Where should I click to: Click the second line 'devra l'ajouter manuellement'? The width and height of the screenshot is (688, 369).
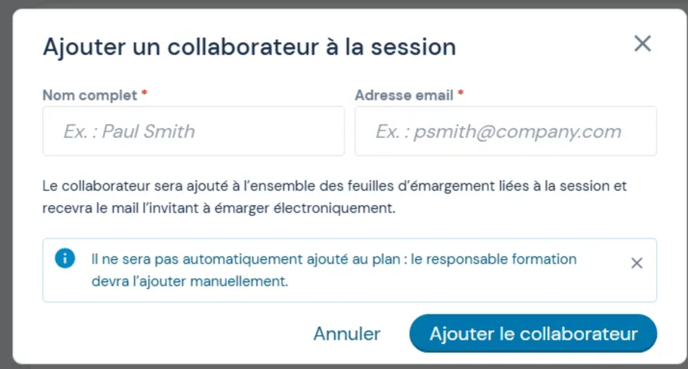(x=190, y=281)
